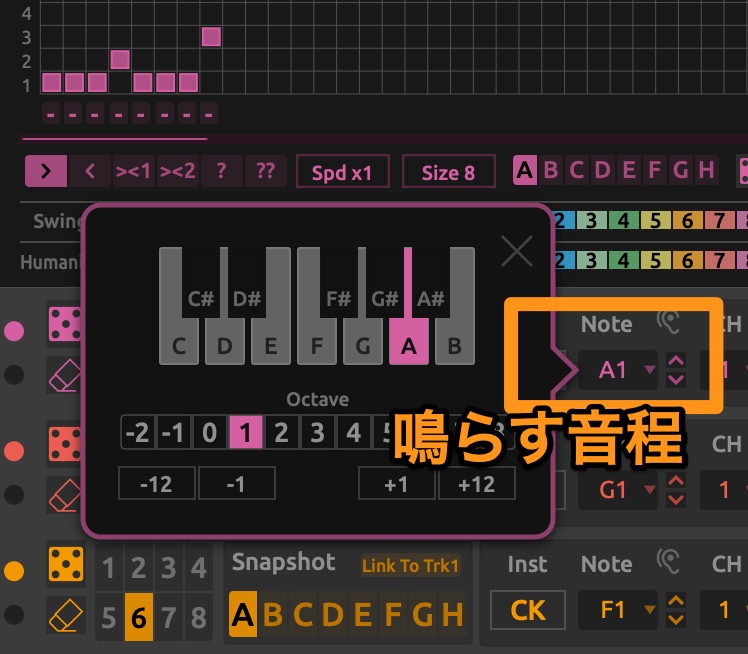
Task: Click the Spd x1 button
Action: tap(341, 172)
